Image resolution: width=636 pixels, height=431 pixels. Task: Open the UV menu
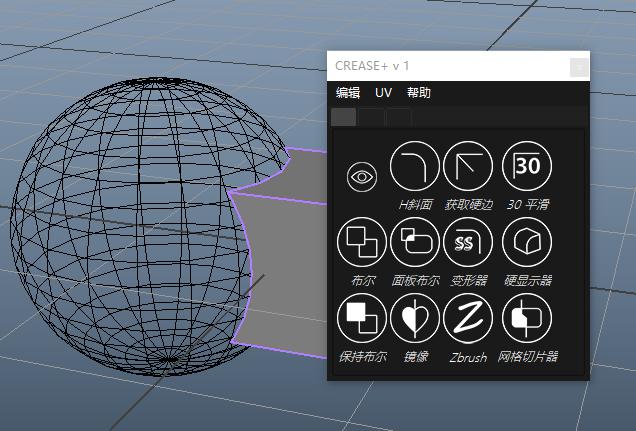tap(383, 93)
